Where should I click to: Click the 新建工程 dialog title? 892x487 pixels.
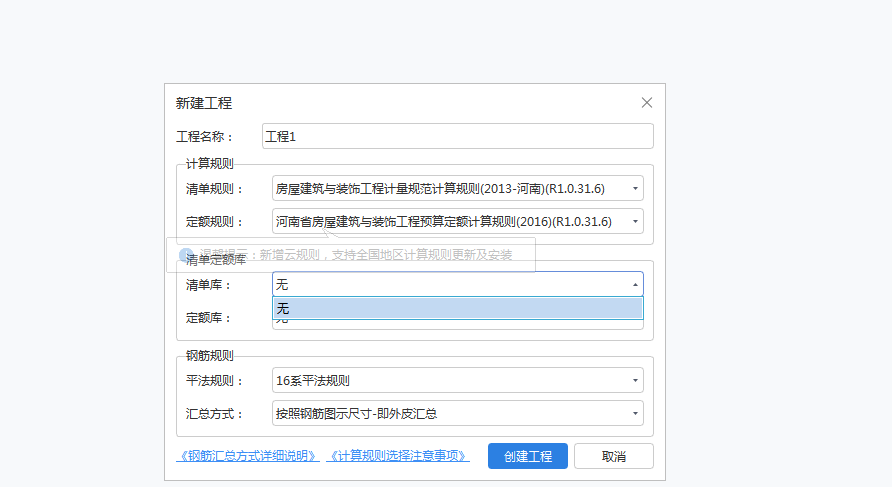coord(204,103)
